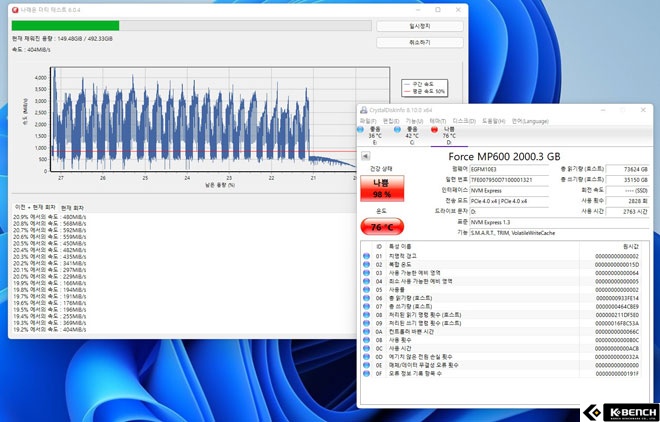Click the status orb of attribute 05 사용률
This screenshot has width=660, height=422.
pyautogui.click(x=366, y=289)
